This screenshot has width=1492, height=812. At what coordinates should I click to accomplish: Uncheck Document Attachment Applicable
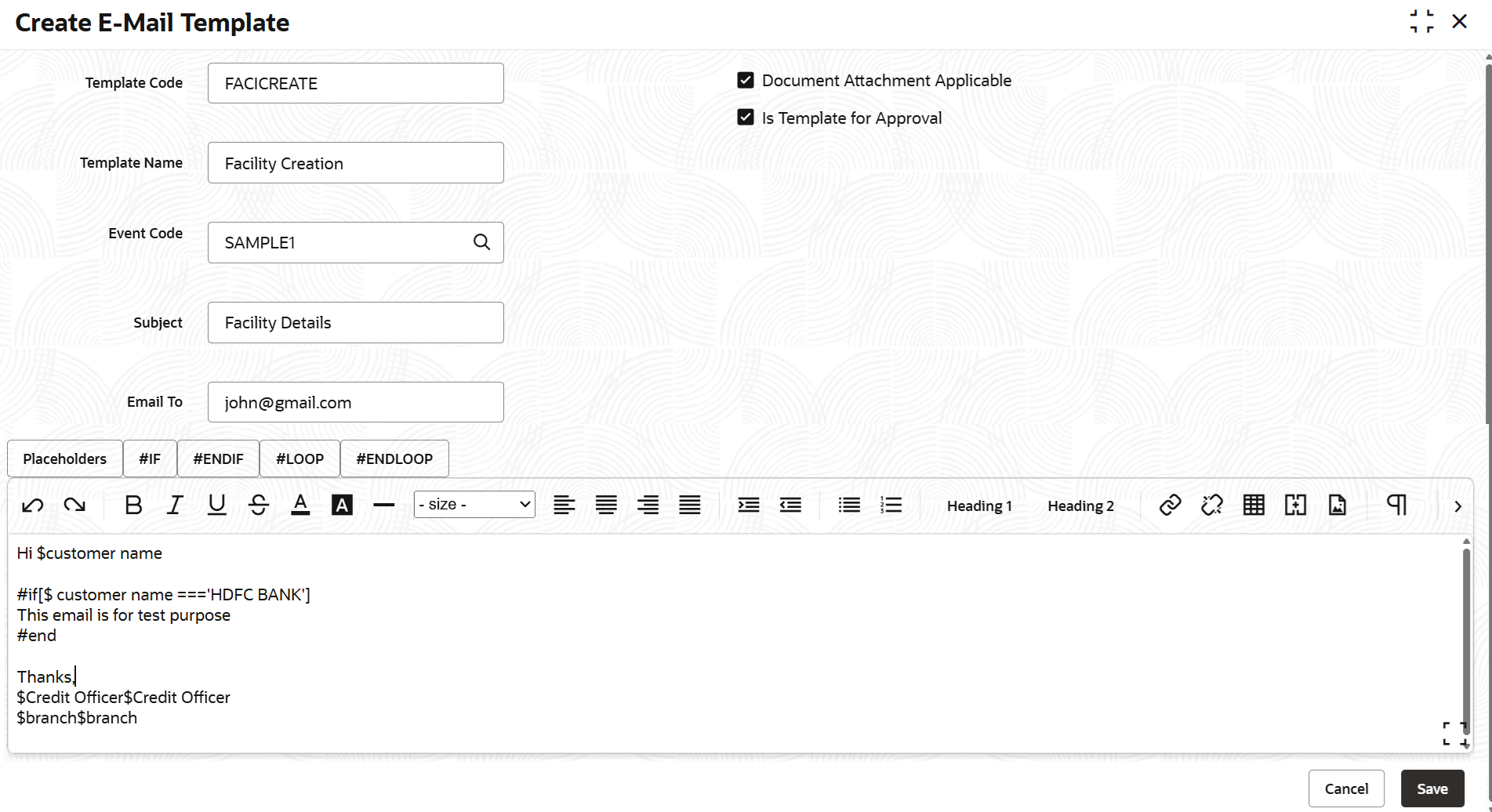tap(746, 80)
